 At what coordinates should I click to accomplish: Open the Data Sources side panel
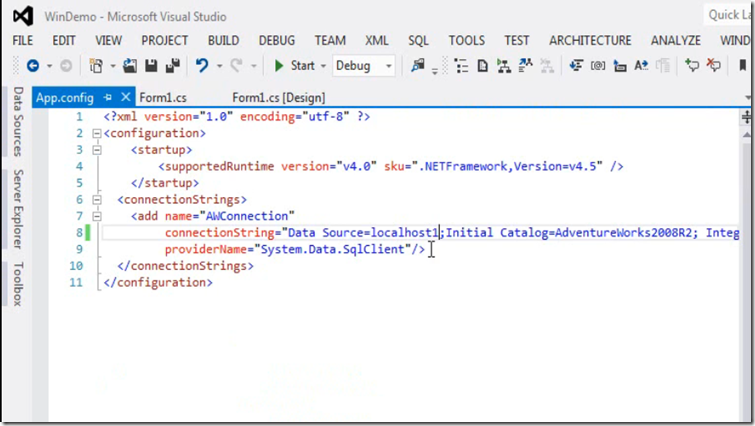pos(18,121)
